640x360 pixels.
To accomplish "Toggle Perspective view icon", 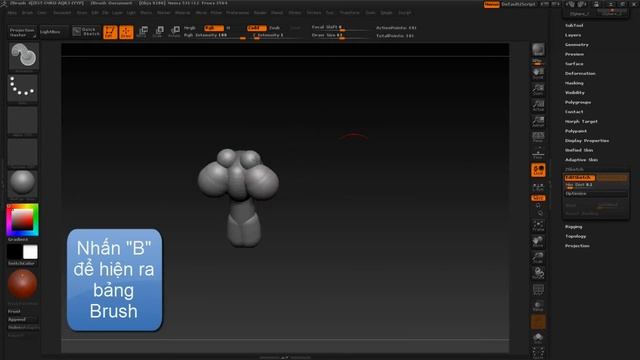I will tap(538, 137).
